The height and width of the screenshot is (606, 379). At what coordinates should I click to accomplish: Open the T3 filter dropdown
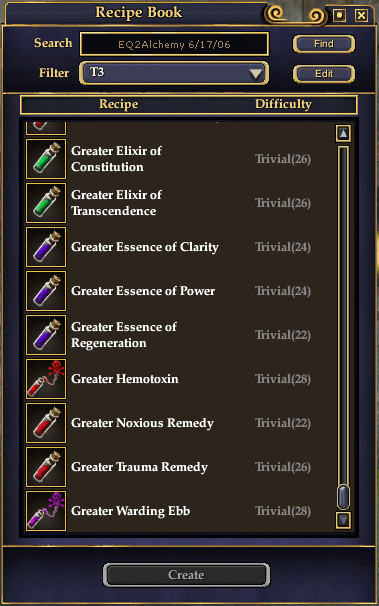[174, 73]
